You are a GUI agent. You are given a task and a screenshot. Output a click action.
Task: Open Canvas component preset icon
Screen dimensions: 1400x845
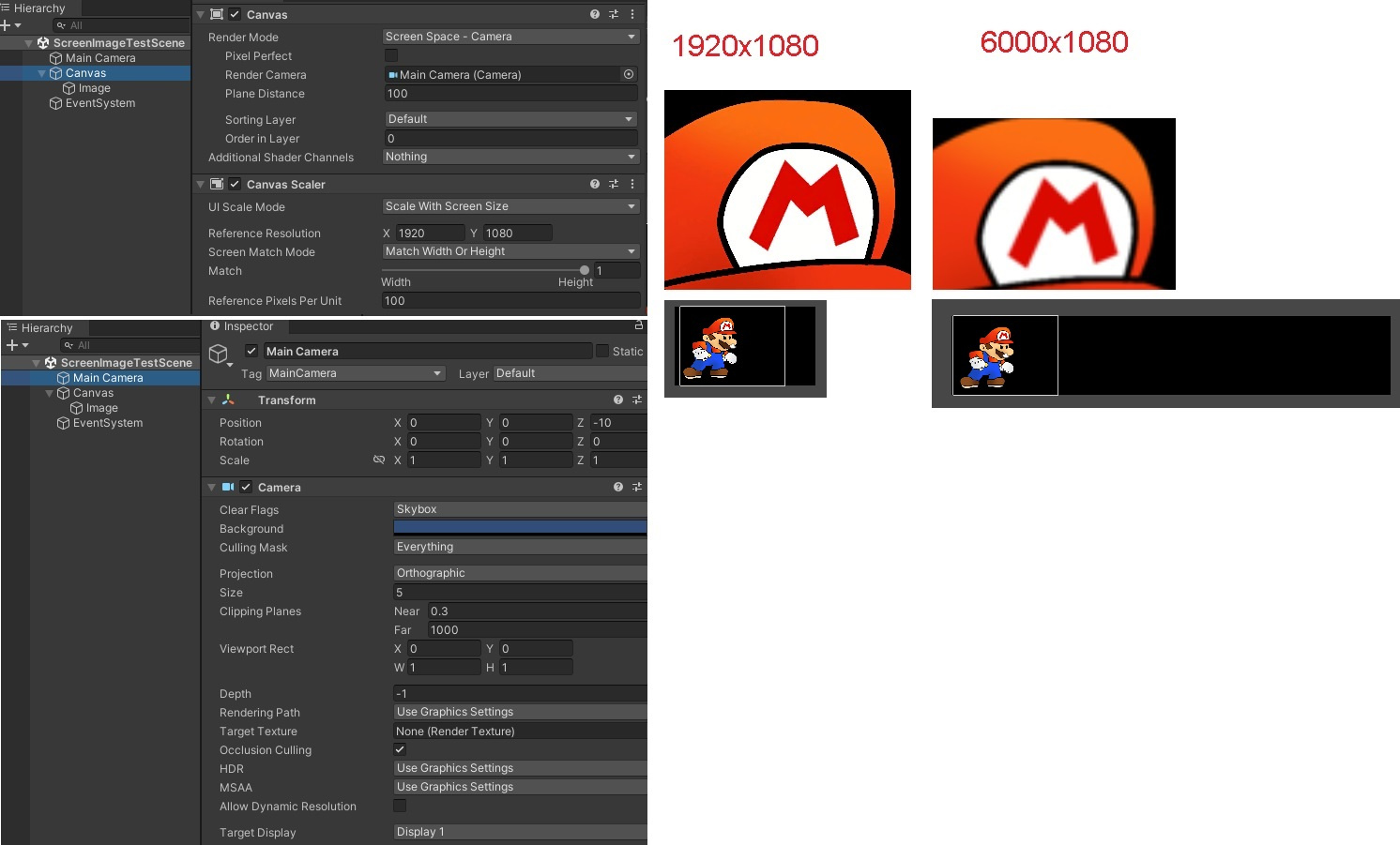tap(613, 14)
